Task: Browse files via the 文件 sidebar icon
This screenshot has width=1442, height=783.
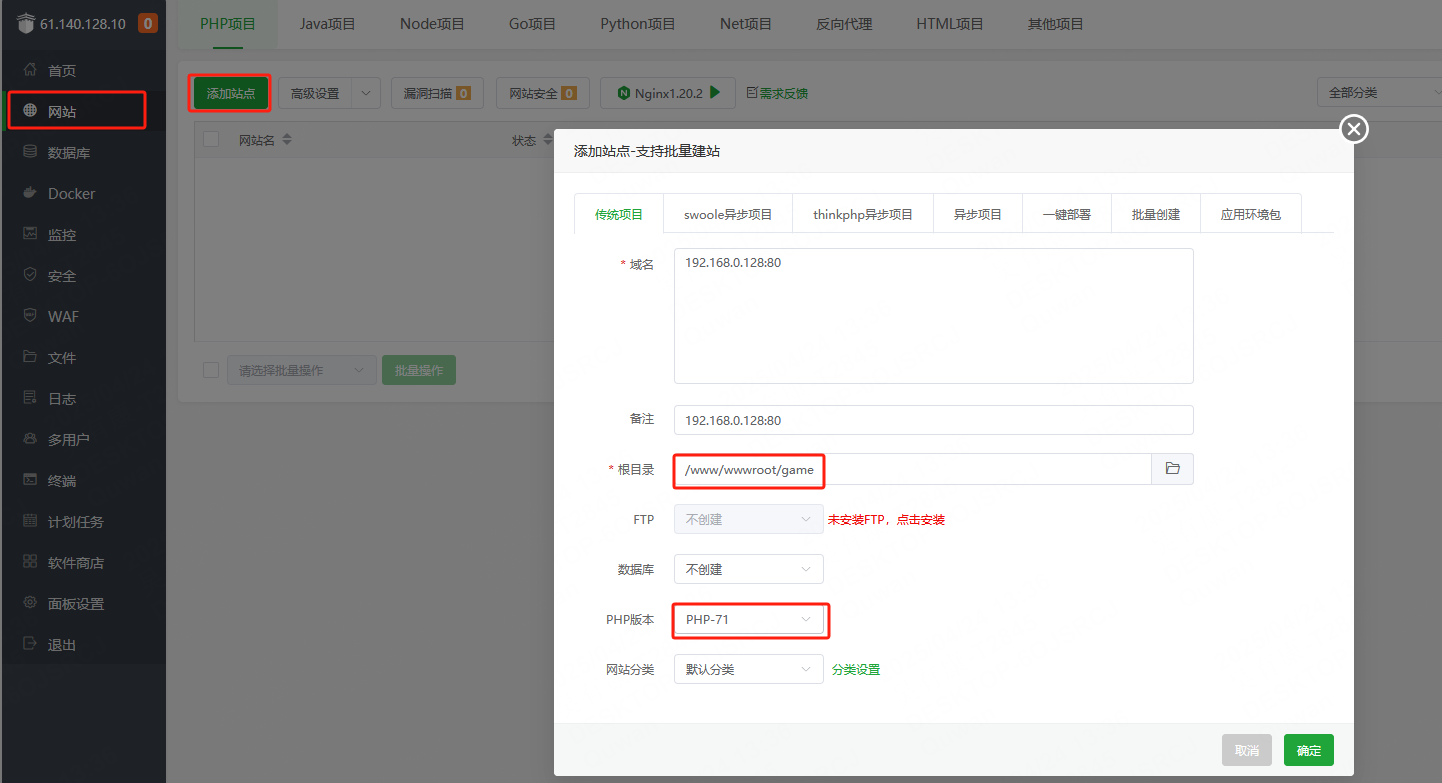Action: pos(60,357)
